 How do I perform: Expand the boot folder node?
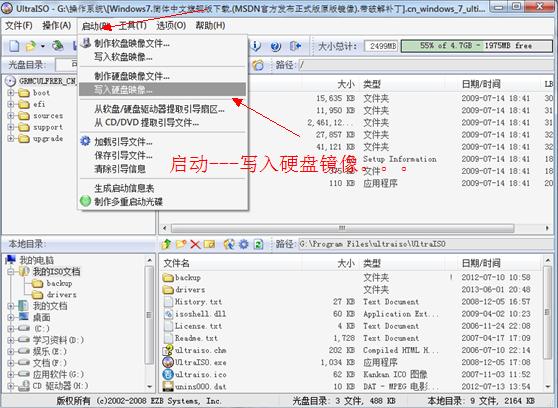[11, 93]
